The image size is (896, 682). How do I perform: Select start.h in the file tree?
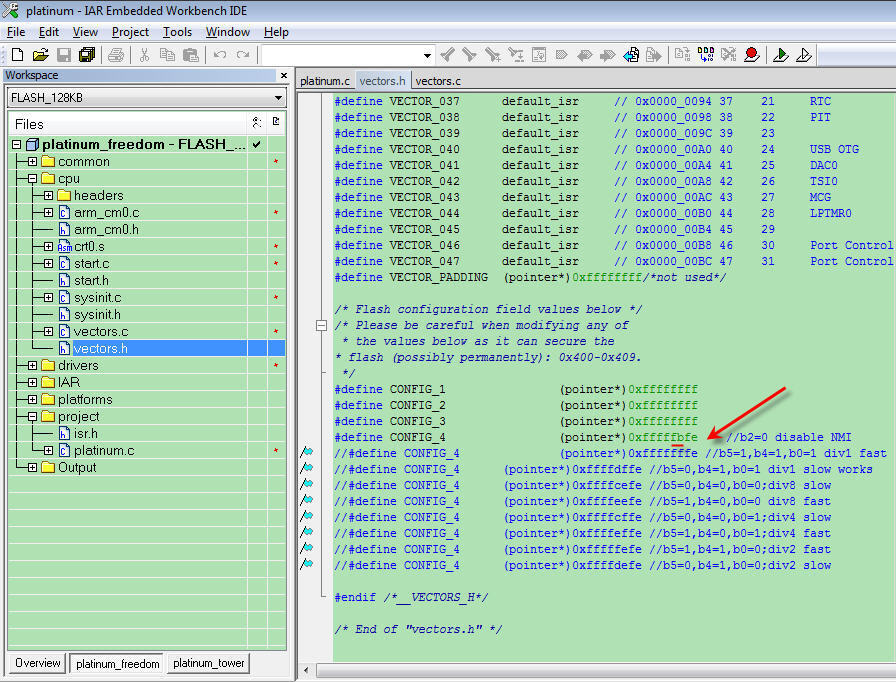click(91, 280)
